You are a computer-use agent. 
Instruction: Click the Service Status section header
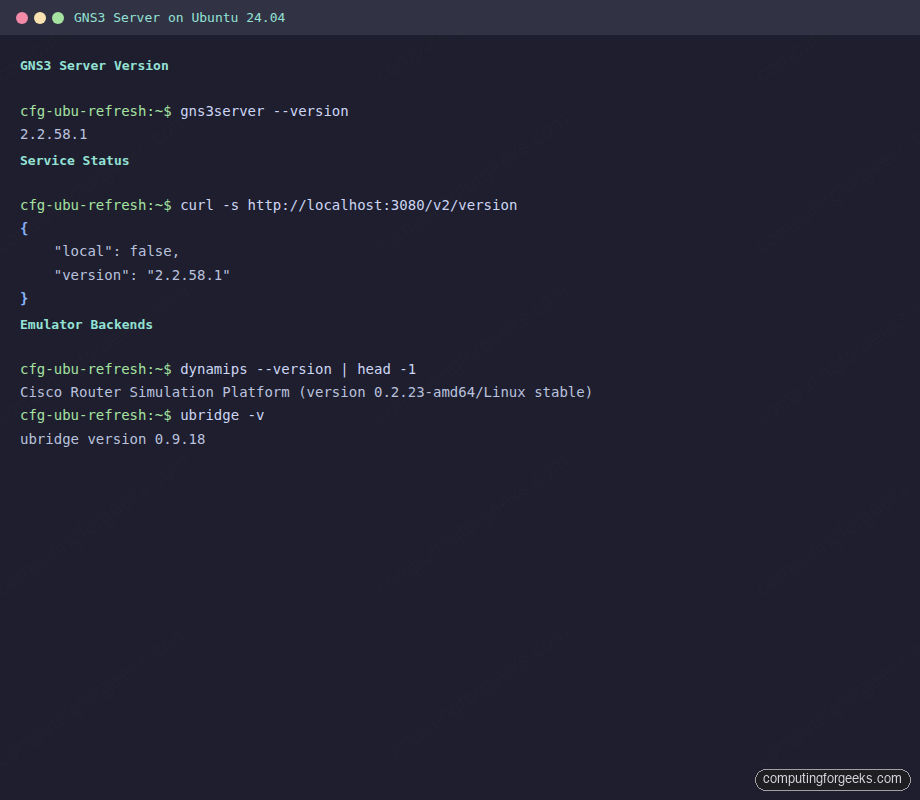74,160
